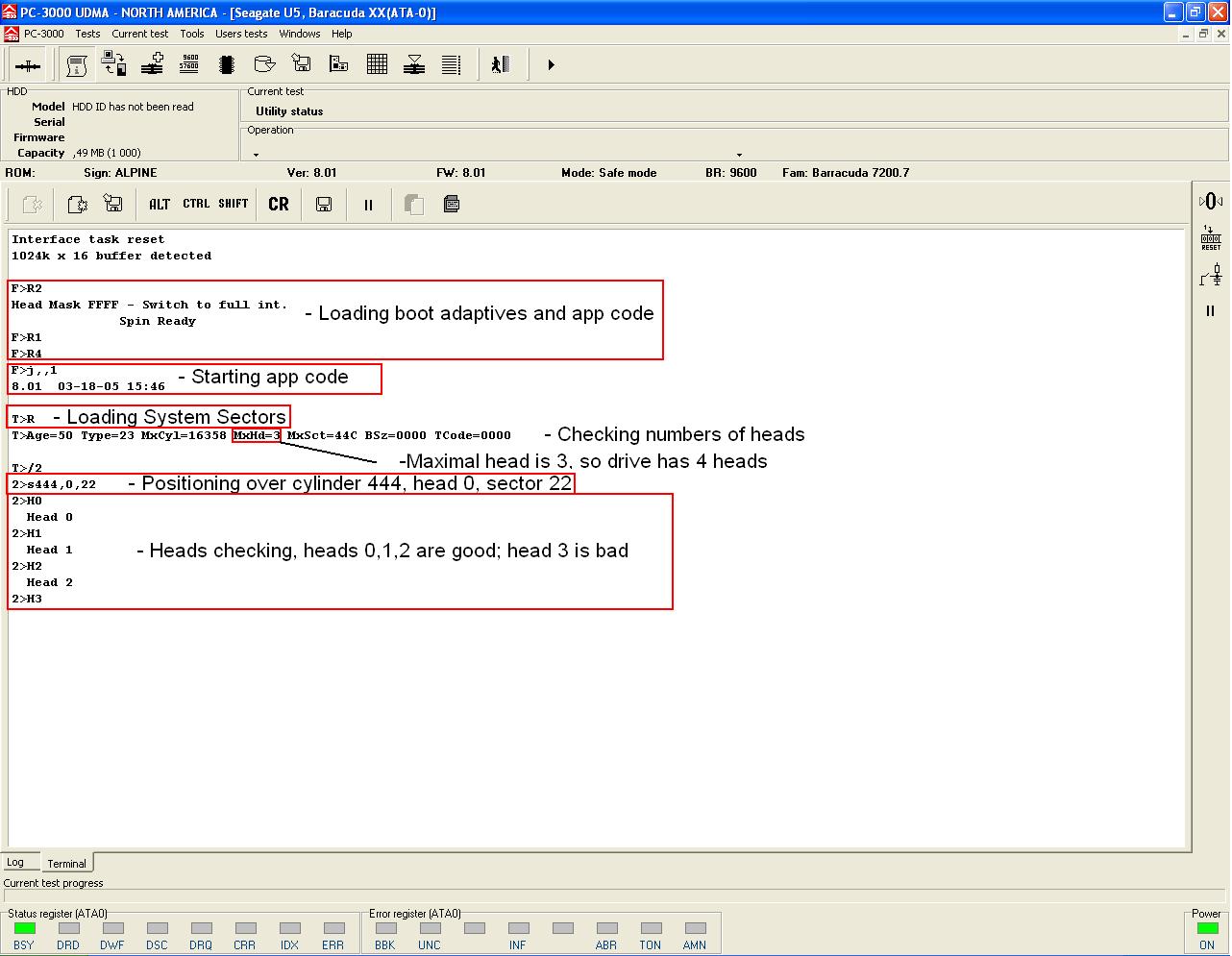Click the greyed copy pages icon

[x=414, y=204]
